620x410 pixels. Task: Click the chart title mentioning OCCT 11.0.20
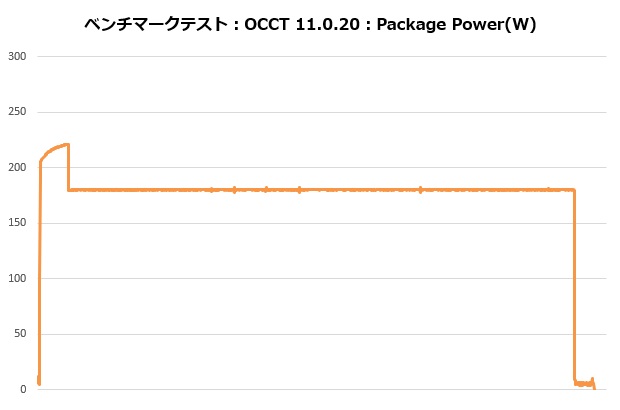point(310,26)
